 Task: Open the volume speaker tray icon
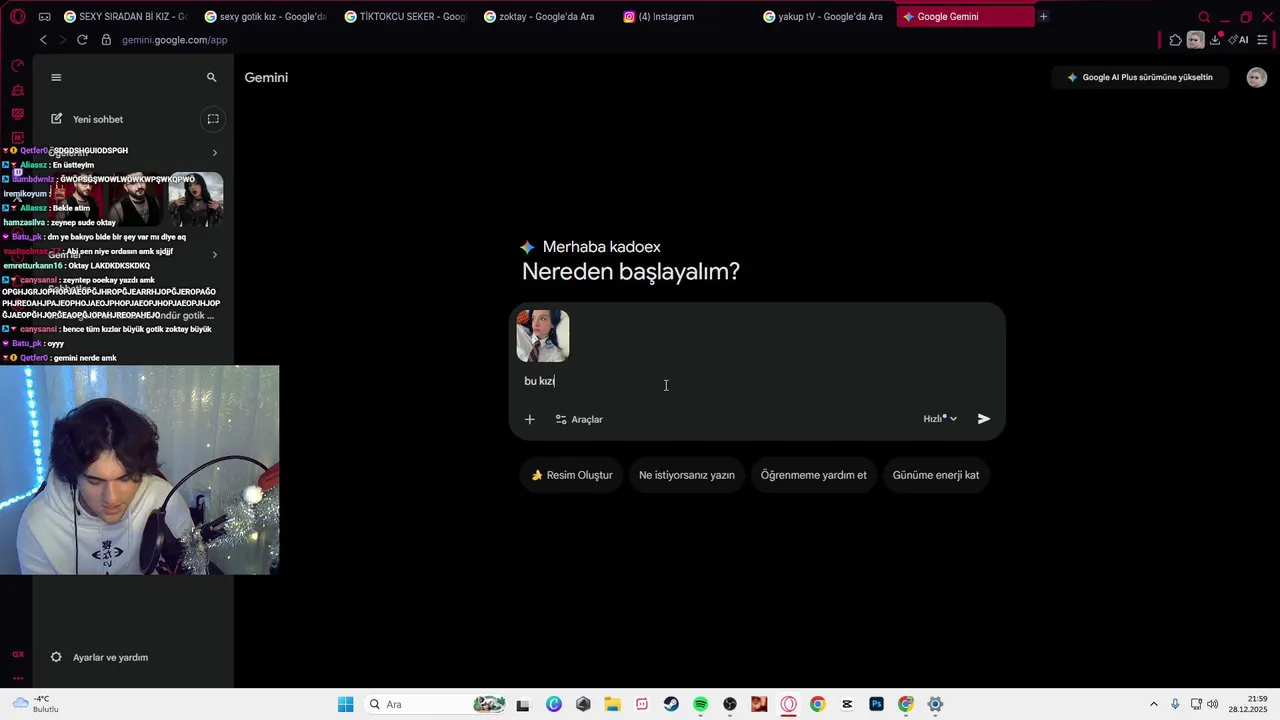click(1213, 704)
